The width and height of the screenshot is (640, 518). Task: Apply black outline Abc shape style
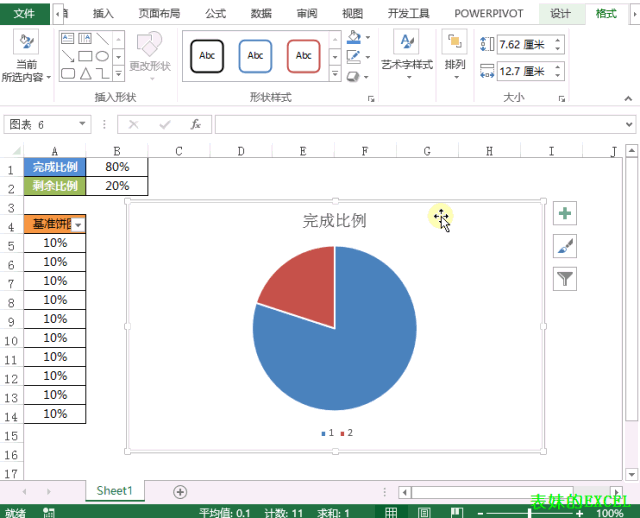pos(207,56)
